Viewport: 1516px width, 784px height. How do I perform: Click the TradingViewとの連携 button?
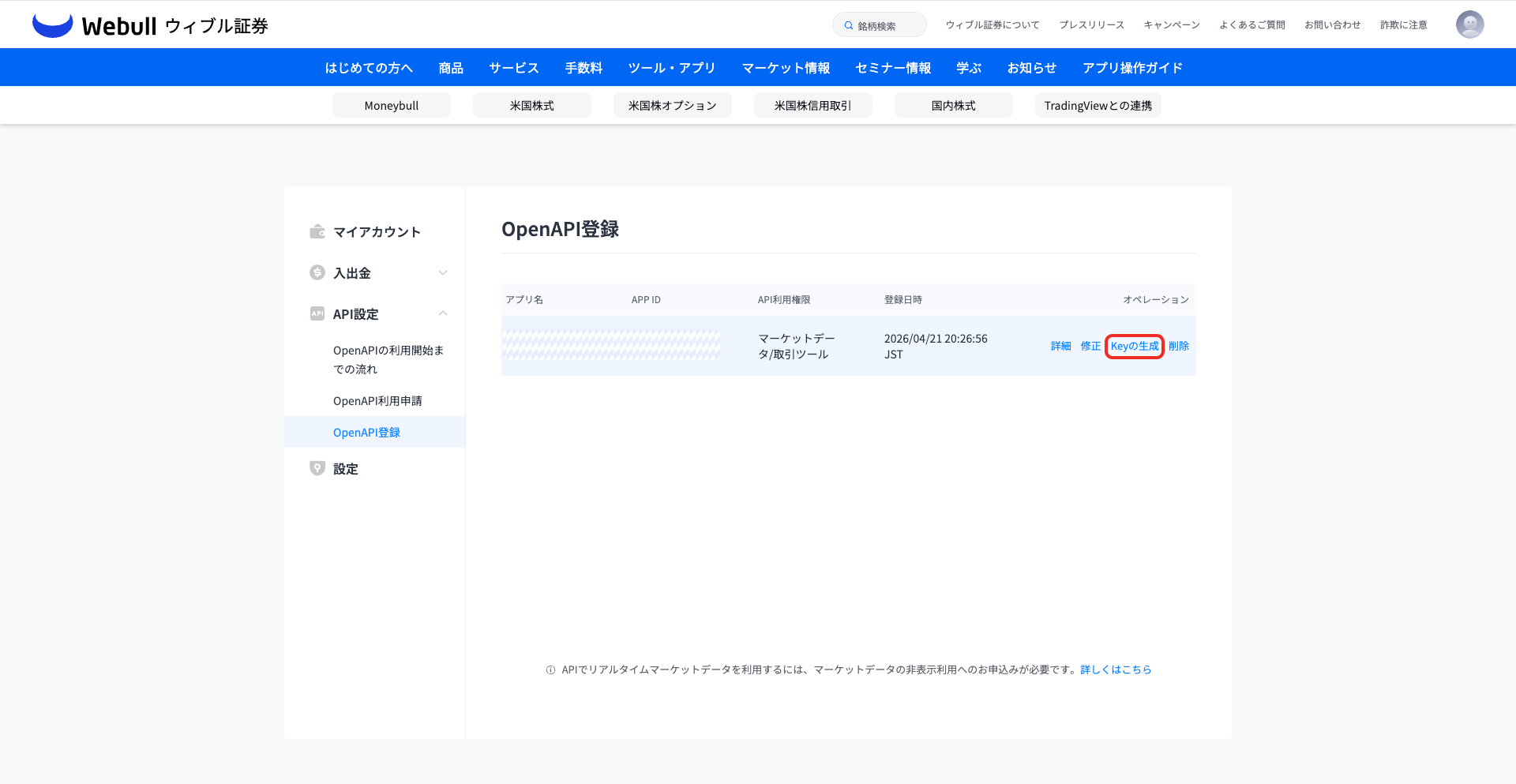[1098, 105]
